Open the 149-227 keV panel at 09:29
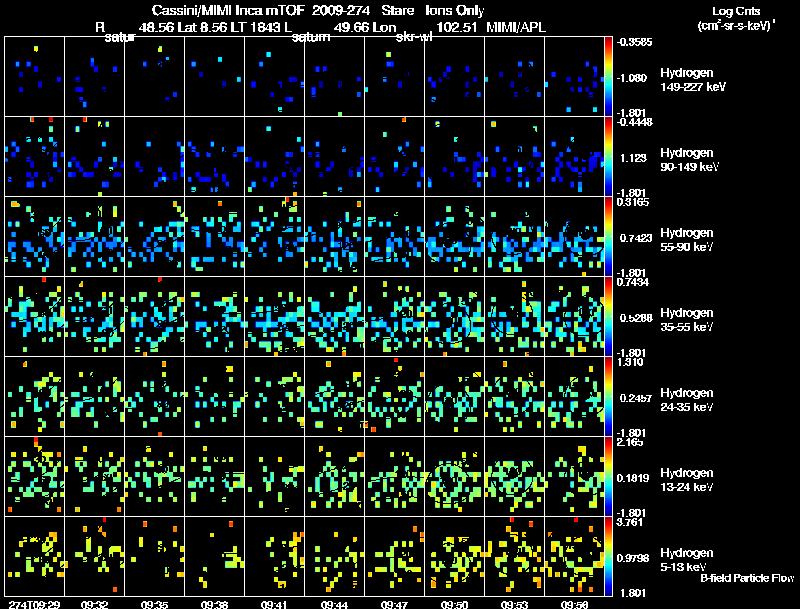This screenshot has height=609, width=800. pyautogui.click(x=34, y=76)
